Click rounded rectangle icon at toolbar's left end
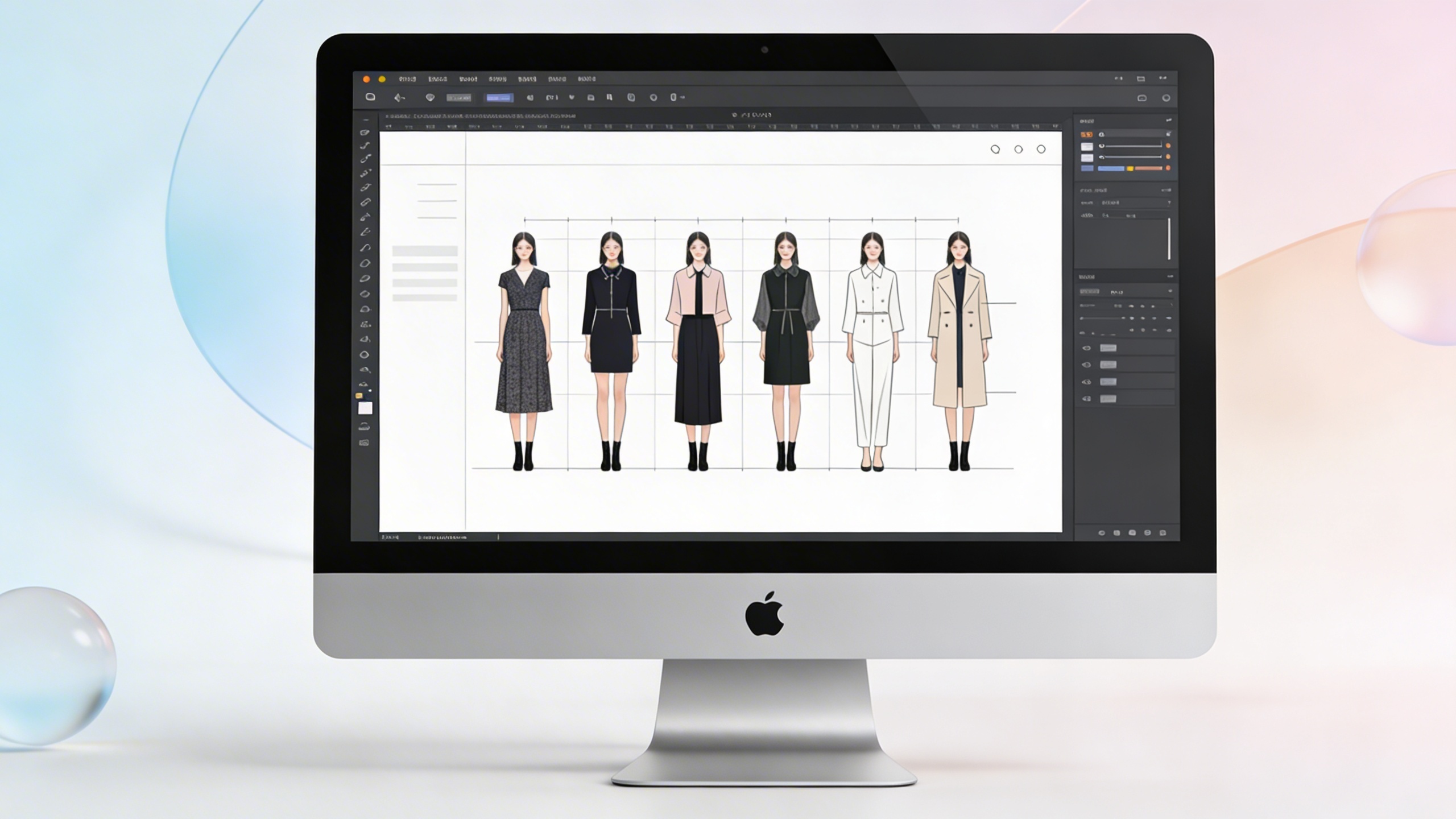 point(370,97)
